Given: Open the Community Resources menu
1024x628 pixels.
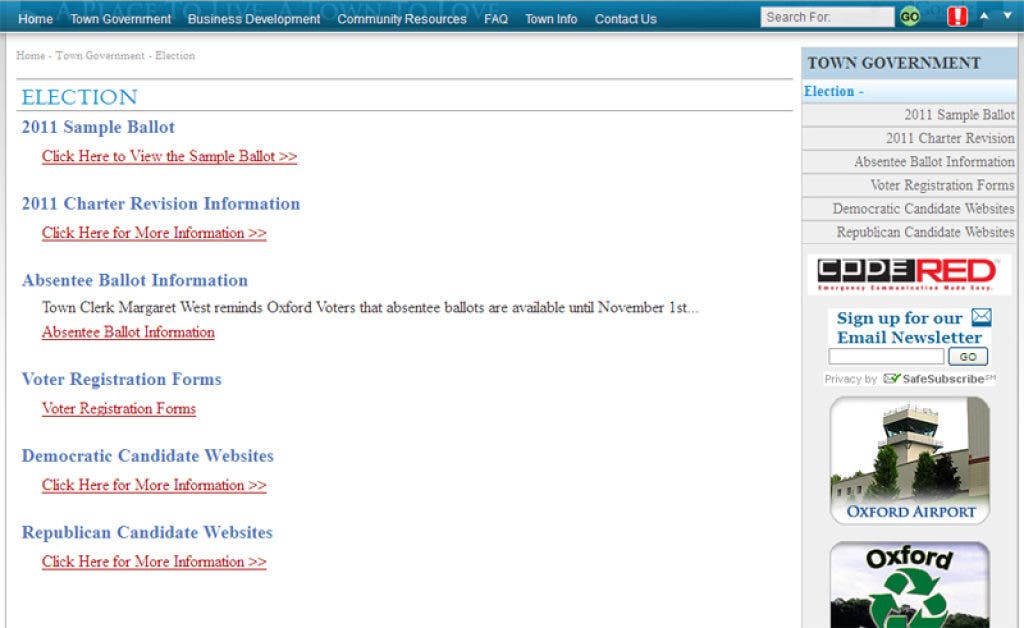Looking at the screenshot, I should [x=401, y=19].
